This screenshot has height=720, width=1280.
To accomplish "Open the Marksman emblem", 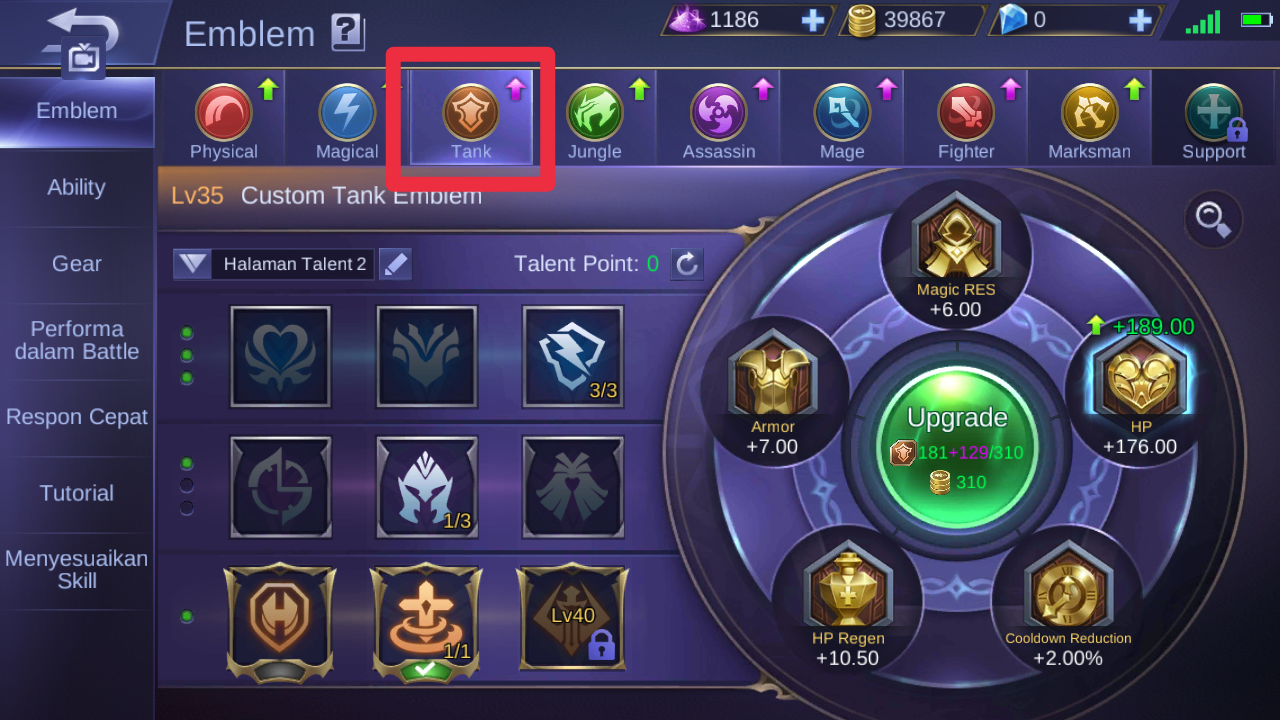I will click(1090, 112).
